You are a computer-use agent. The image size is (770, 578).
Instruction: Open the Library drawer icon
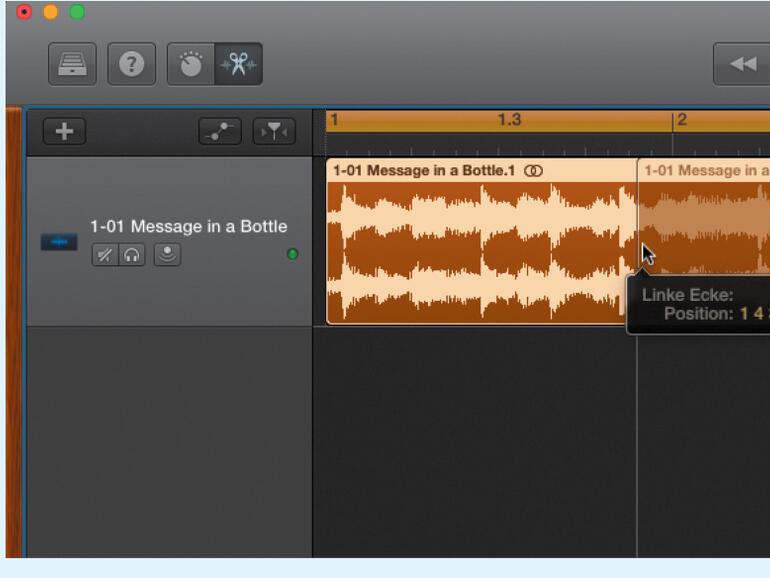click(72, 64)
